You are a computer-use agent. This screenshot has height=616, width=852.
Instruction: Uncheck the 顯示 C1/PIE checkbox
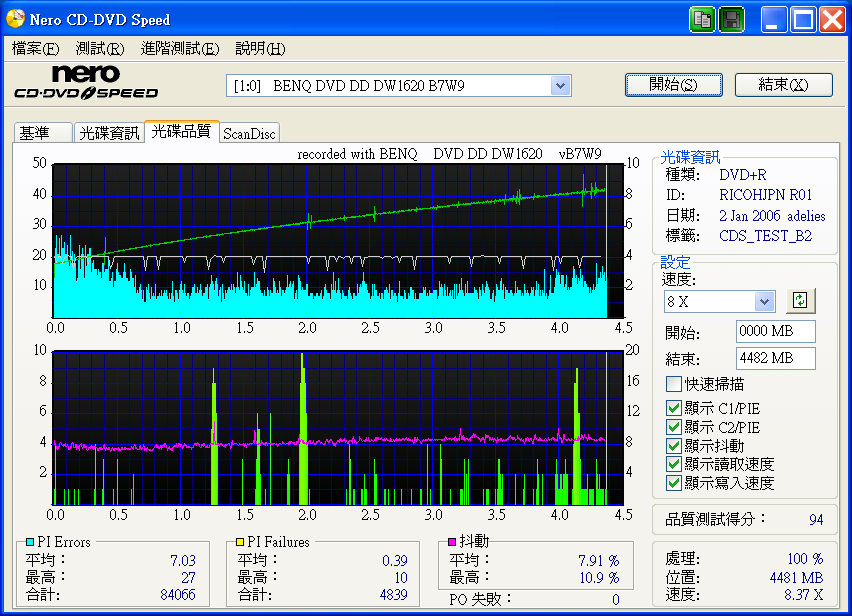(674, 408)
